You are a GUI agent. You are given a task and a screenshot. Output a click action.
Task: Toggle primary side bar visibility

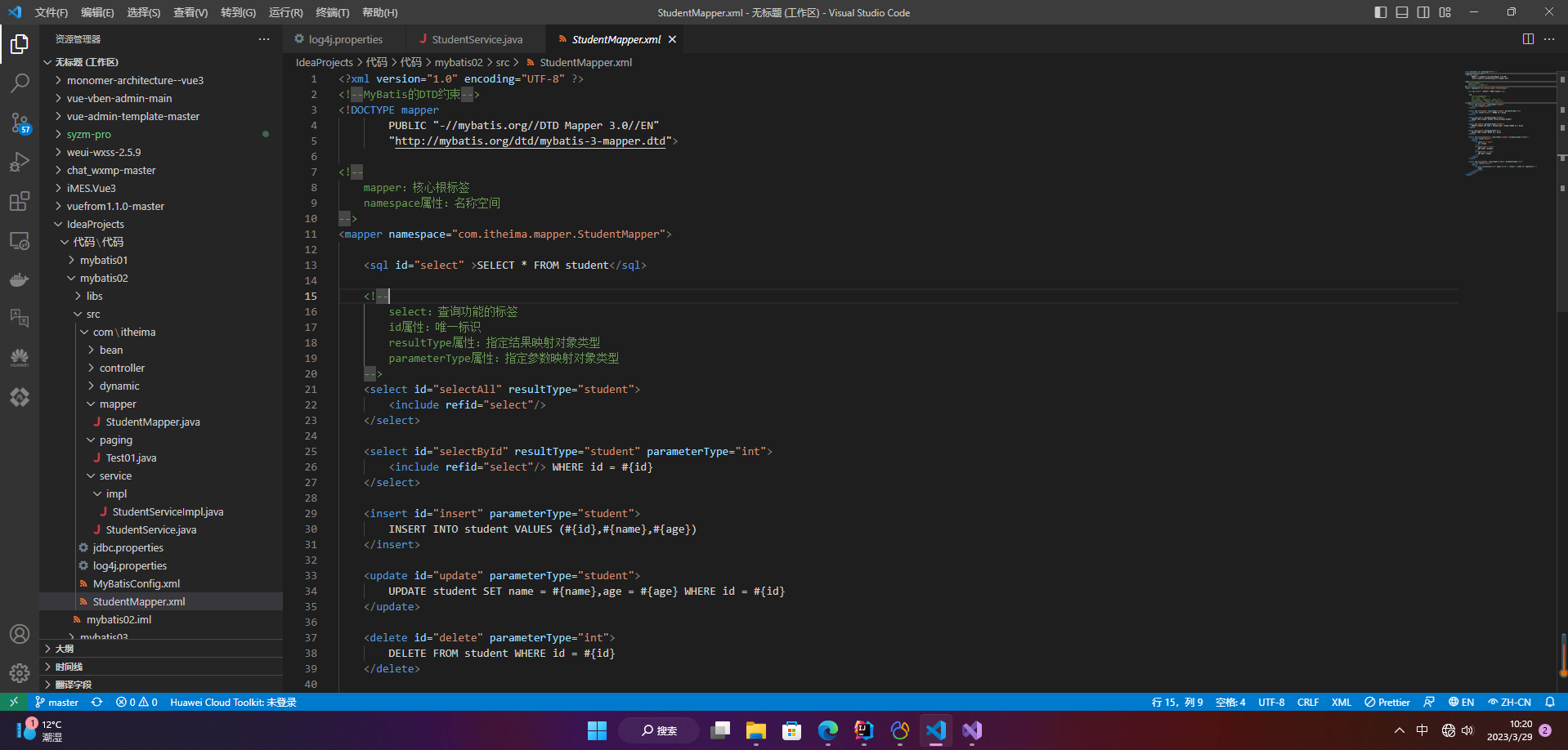point(1381,12)
